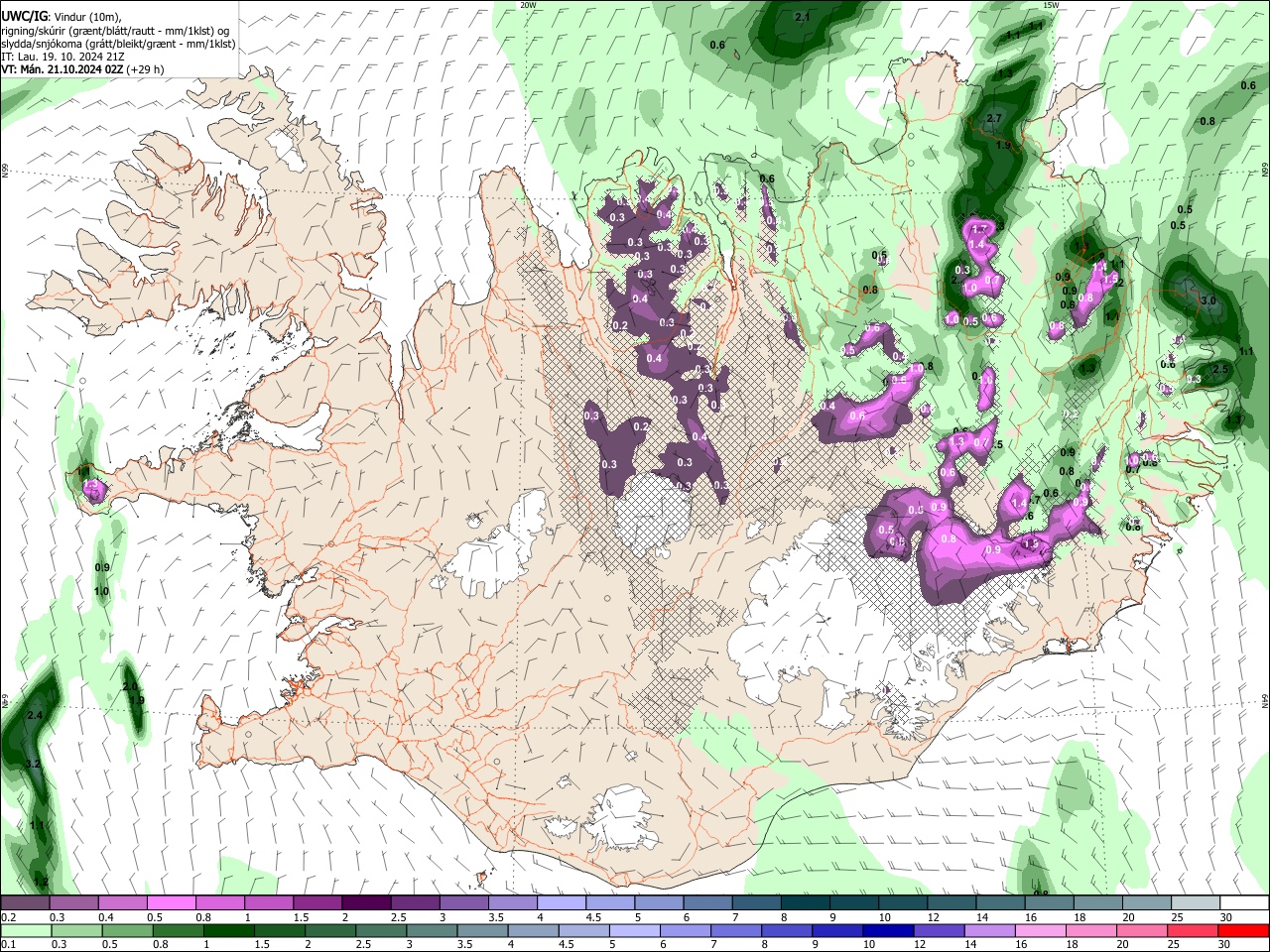The height and width of the screenshot is (952, 1270).
Task: Click the '1.5' label of the snow scale
Action: tap(301, 917)
